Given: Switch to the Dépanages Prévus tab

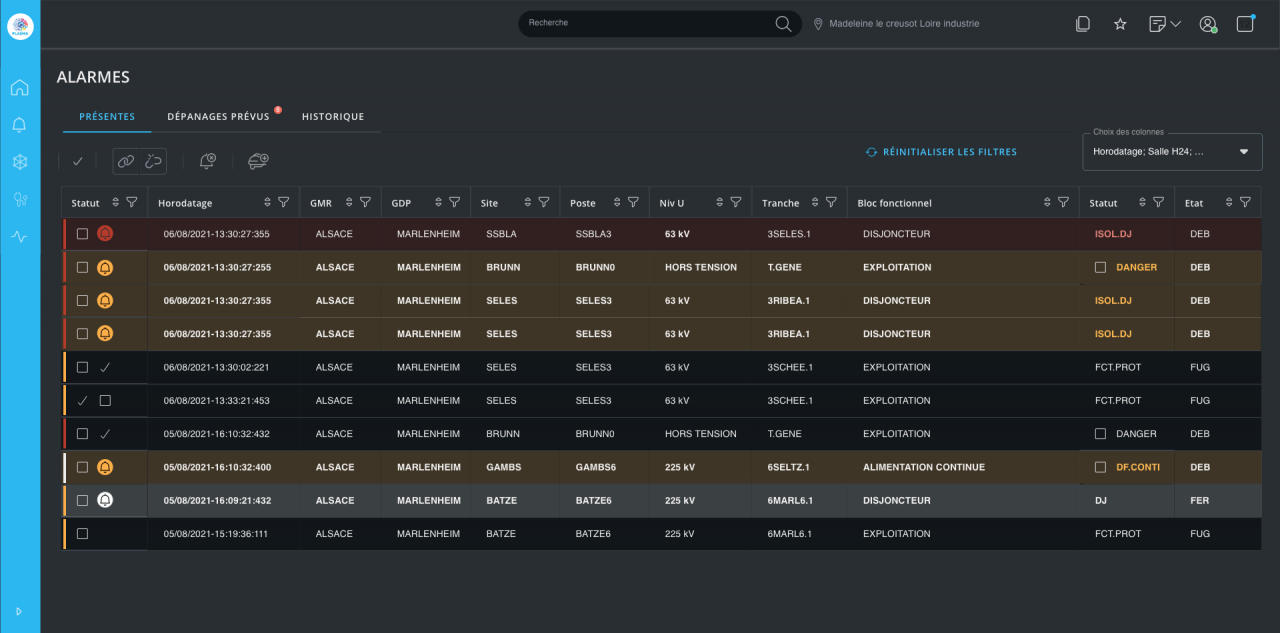Looking at the screenshot, I should (x=218, y=117).
